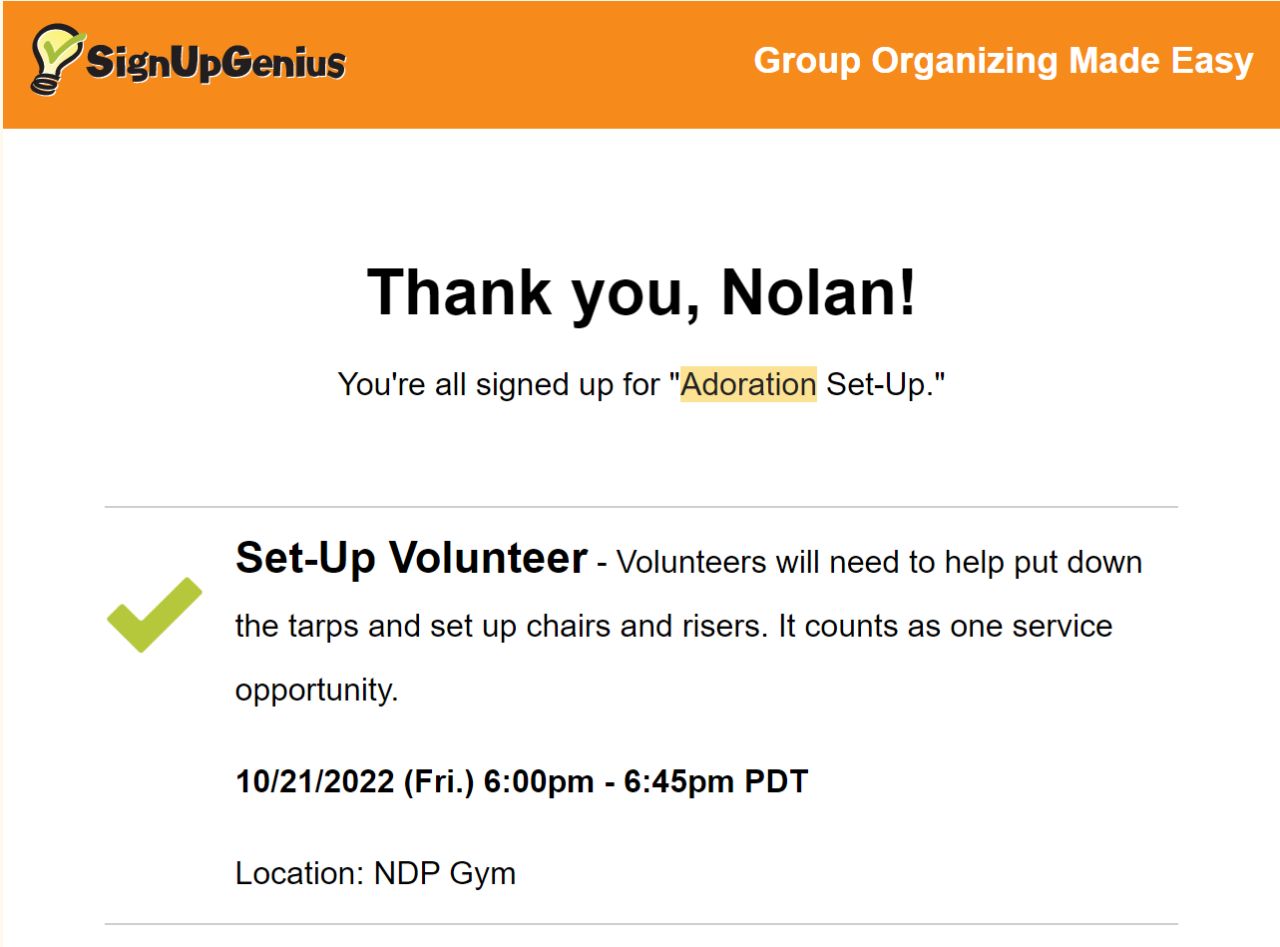This screenshot has height=947, width=1280.
Task: Click the "Set-Up Volunteer" slot title
Action: pos(411,558)
